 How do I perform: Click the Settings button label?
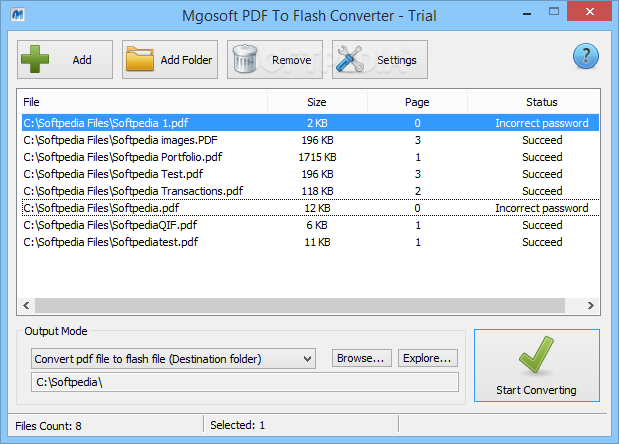(x=397, y=60)
